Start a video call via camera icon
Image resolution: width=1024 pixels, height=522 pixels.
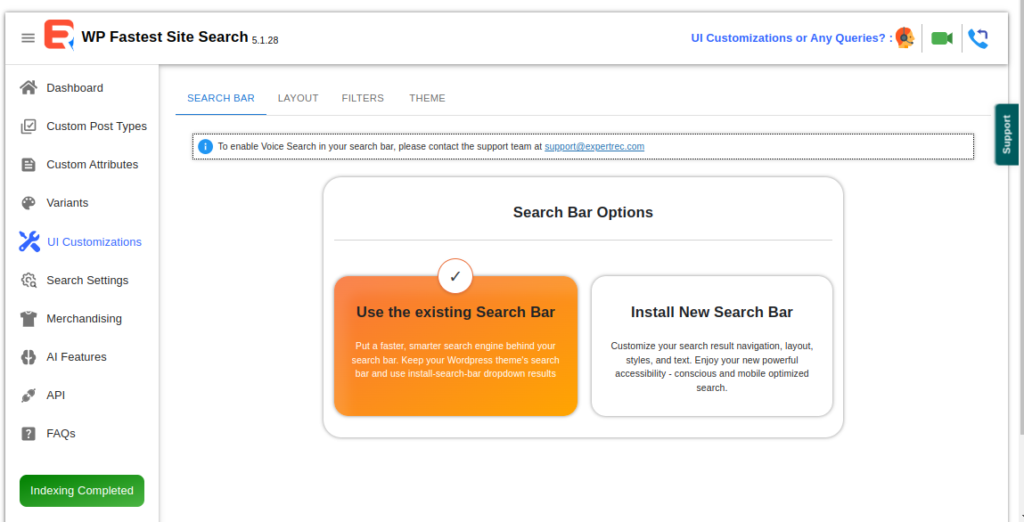pyautogui.click(x=942, y=38)
